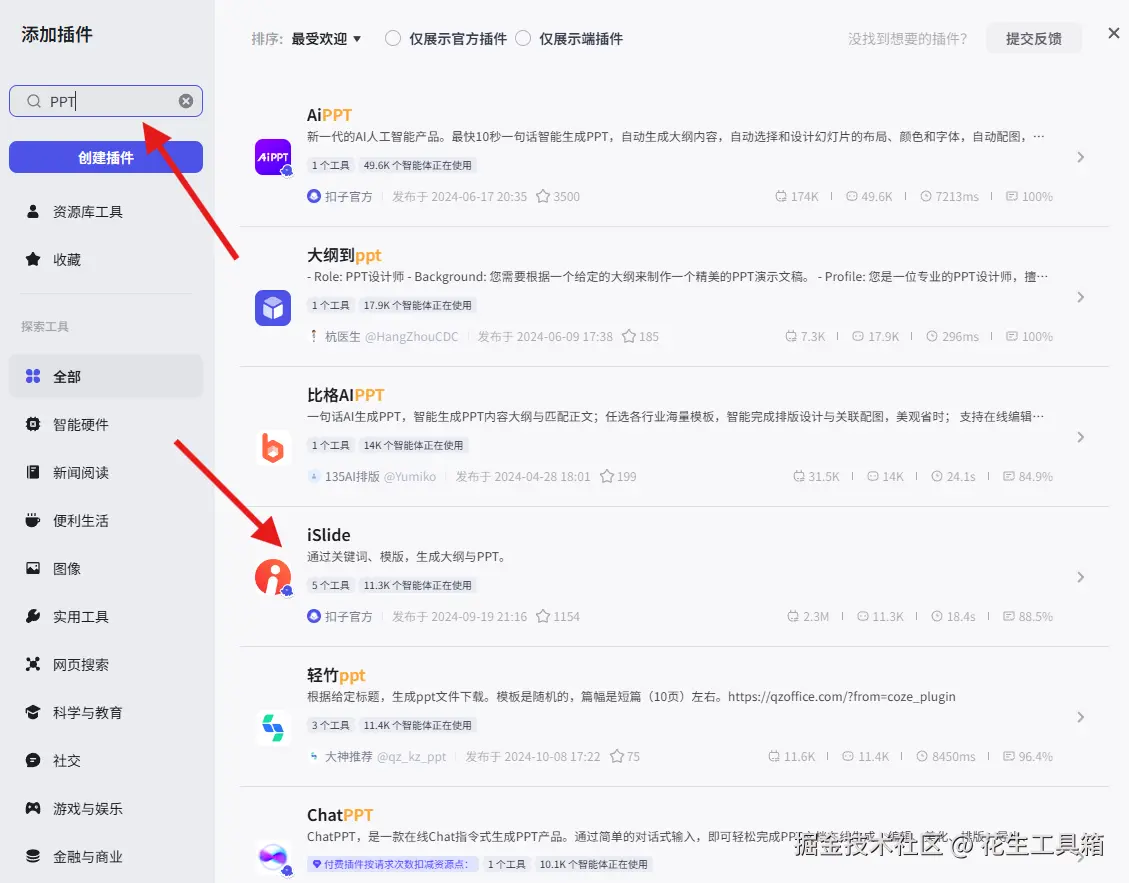Click the PPT search input field

[106, 101]
